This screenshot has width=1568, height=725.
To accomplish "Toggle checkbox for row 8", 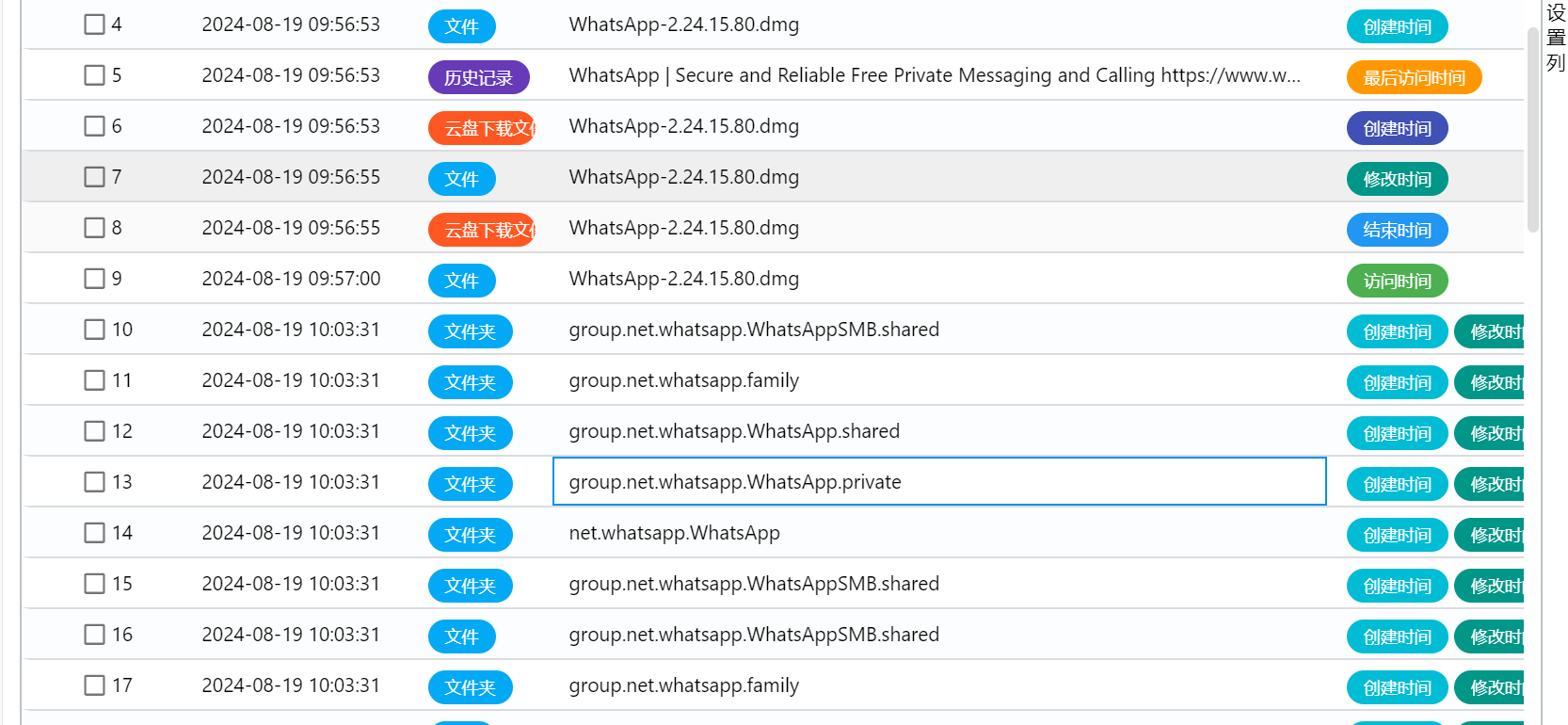I will [x=94, y=228].
